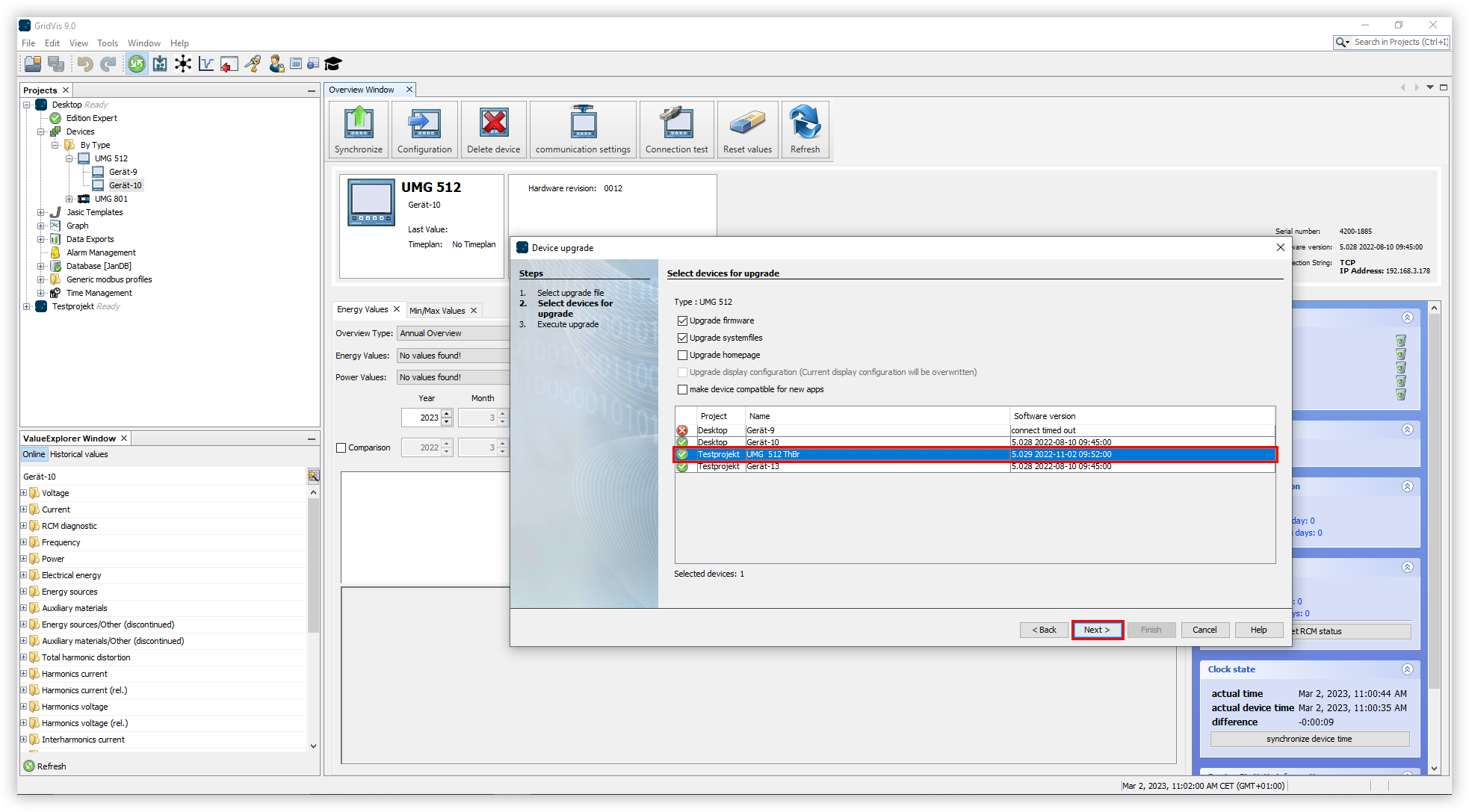Expand the Testprojekt project node
The image size is (1469, 812).
[x=27, y=306]
